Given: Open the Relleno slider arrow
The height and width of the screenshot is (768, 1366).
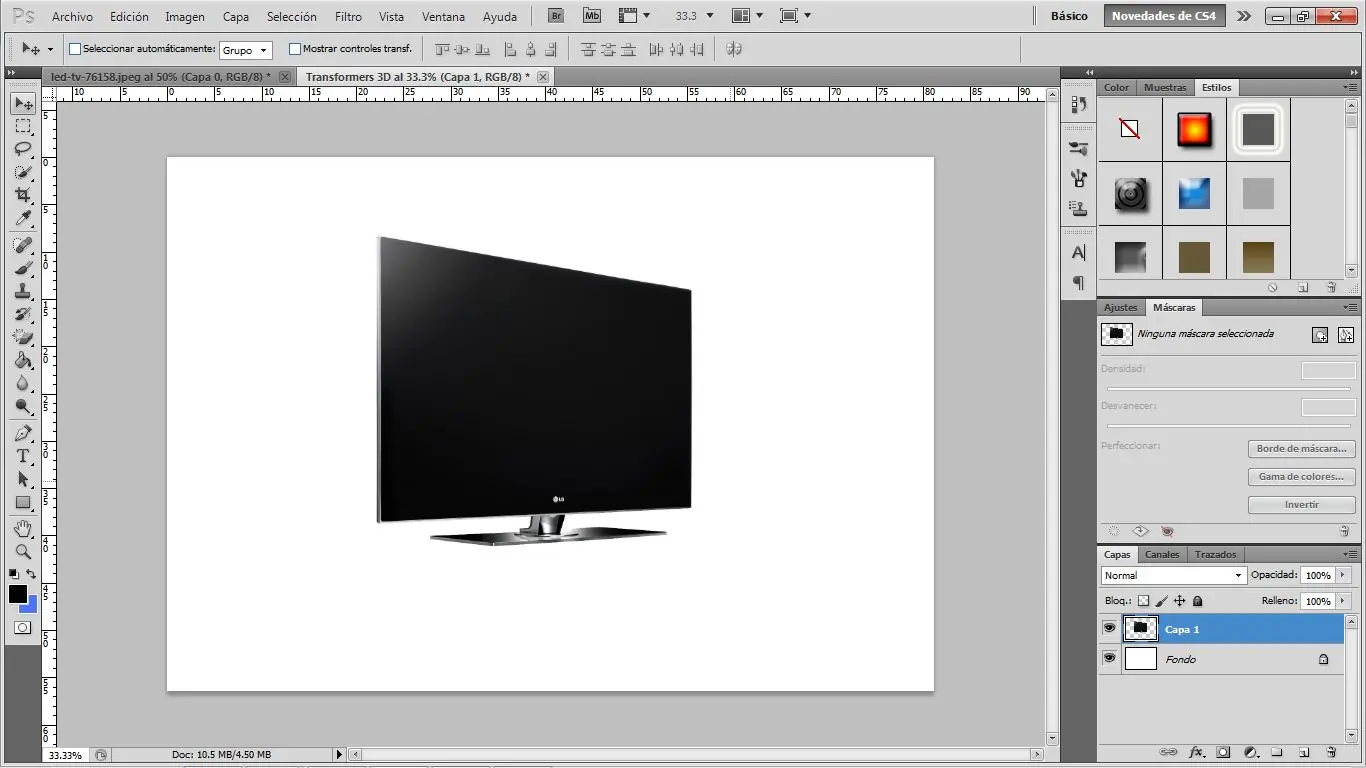Looking at the screenshot, I should coord(1343,601).
